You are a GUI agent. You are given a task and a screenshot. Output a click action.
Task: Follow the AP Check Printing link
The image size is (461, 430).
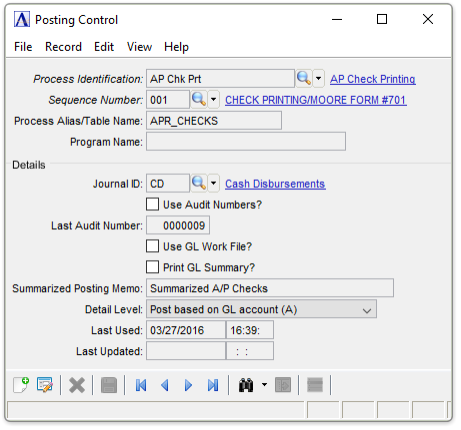tap(373, 79)
